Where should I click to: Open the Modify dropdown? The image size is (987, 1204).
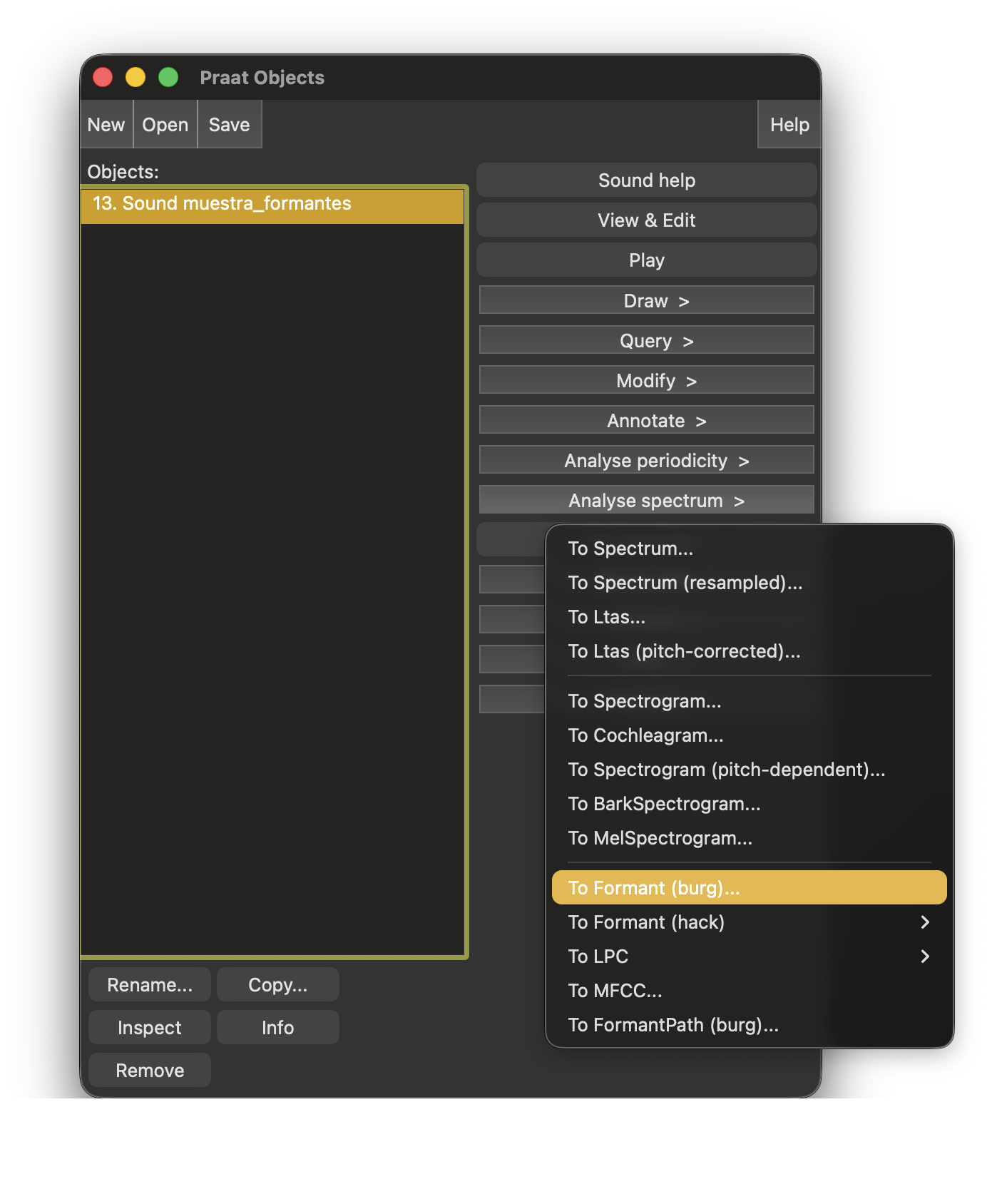click(646, 380)
